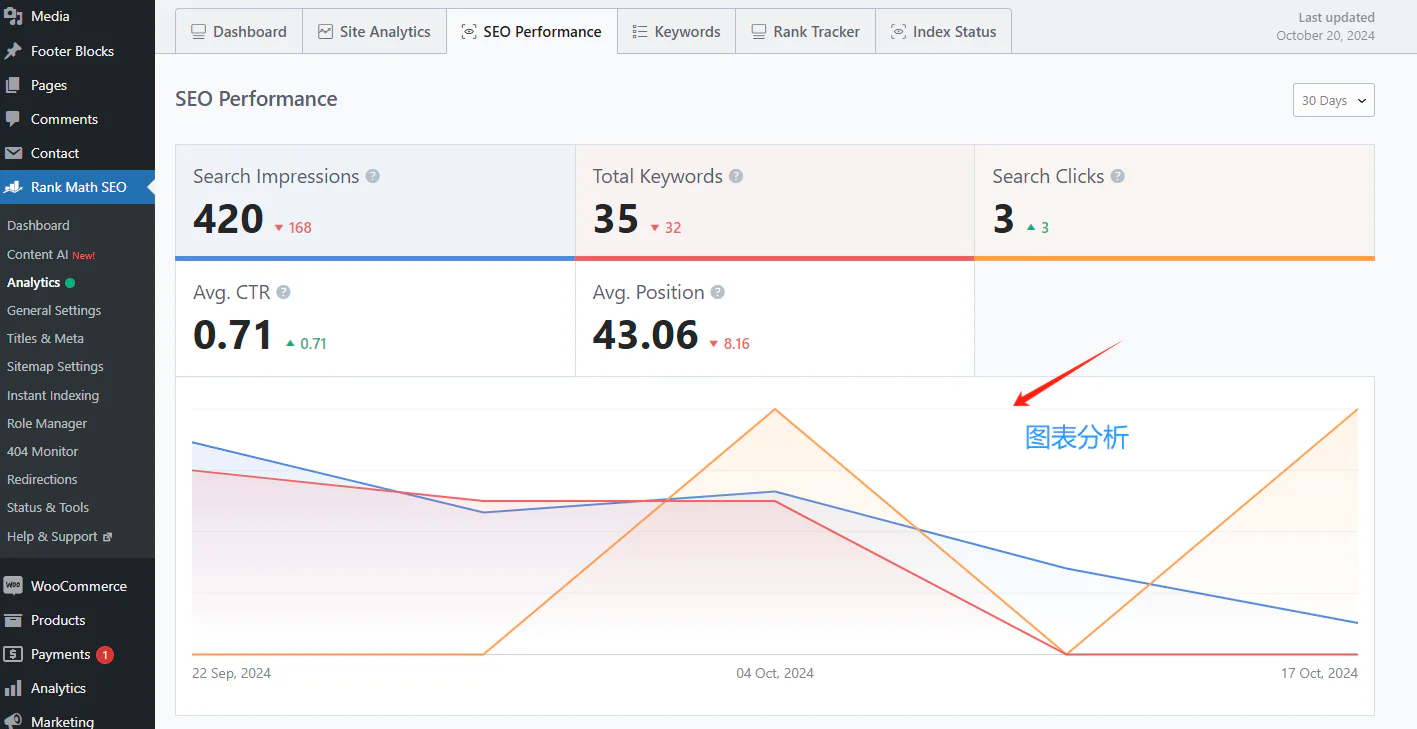
Task: Click the Total Keywords help question icon
Action: pos(736,176)
